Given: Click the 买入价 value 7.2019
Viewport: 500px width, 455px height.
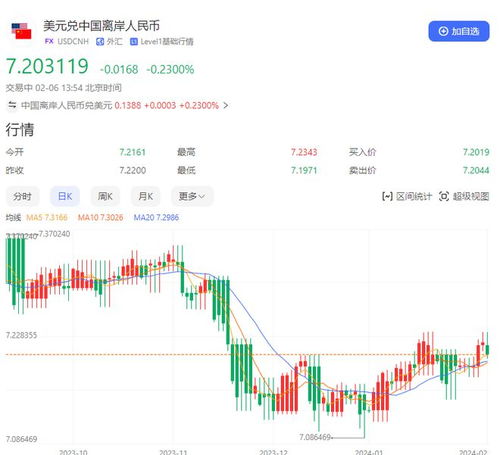Looking at the screenshot, I should coord(476,152).
